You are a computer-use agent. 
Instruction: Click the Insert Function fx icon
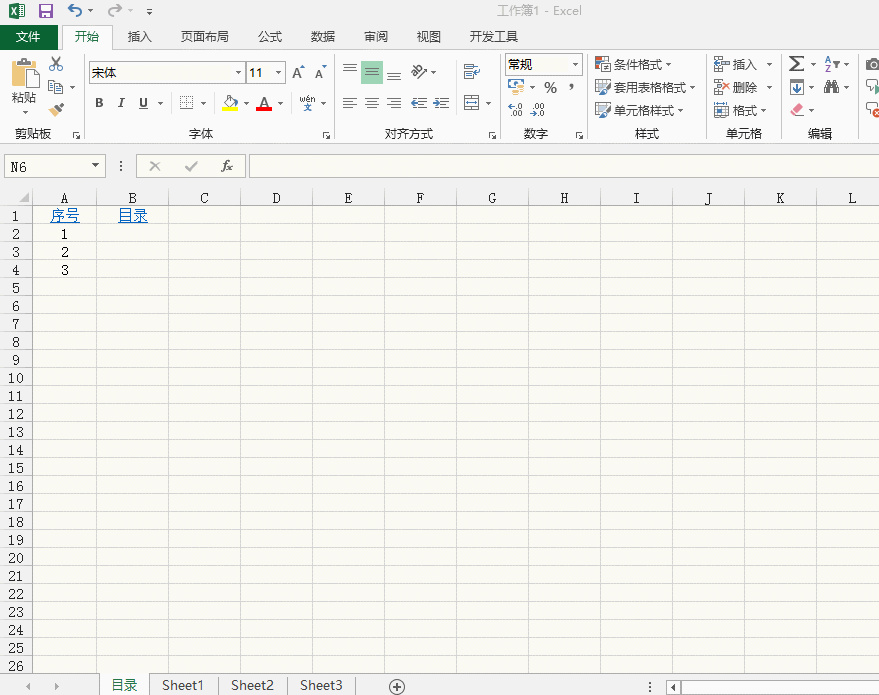pos(226,166)
